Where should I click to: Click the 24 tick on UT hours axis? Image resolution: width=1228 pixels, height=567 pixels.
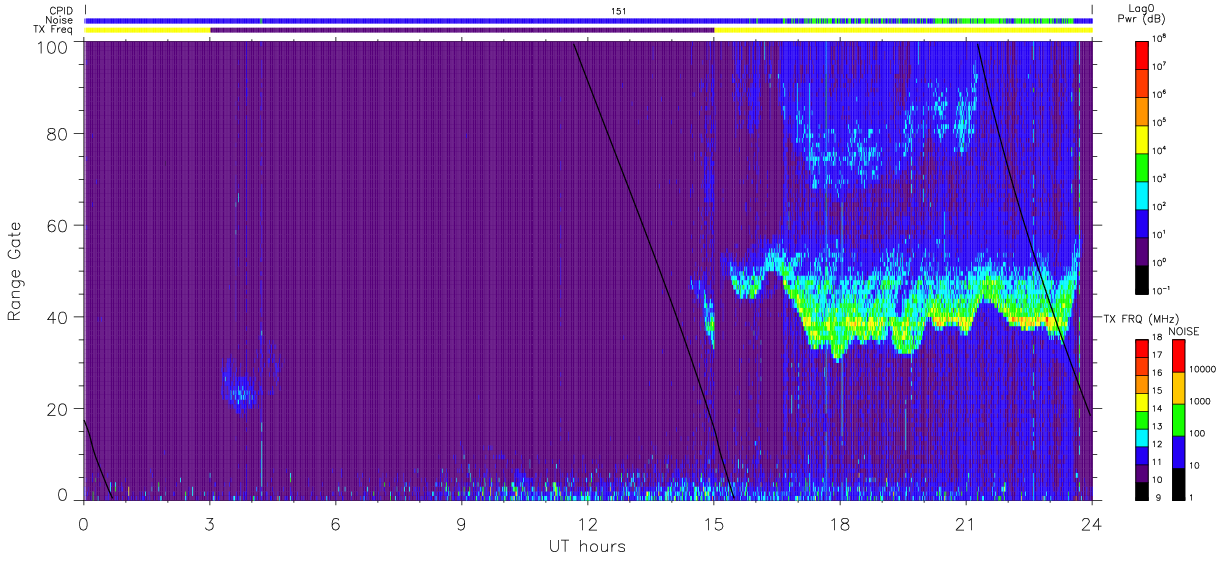(1091, 523)
